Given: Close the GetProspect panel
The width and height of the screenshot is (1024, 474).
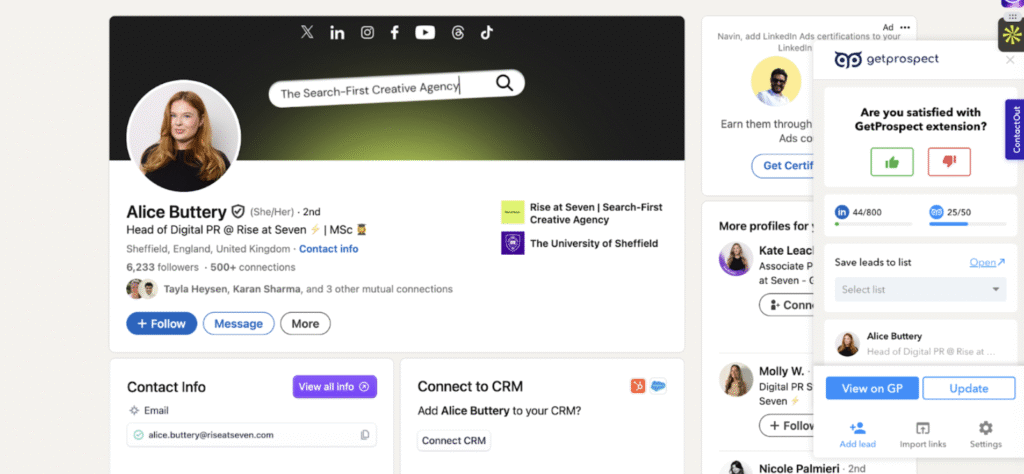Looking at the screenshot, I should click(1010, 60).
